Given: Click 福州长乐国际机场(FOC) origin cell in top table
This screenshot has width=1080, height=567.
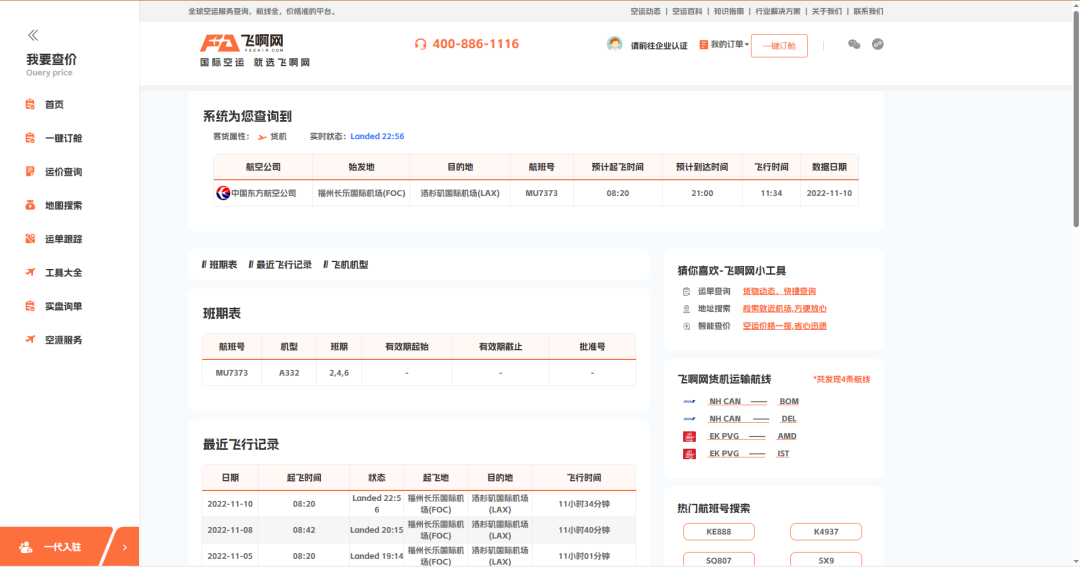Looking at the screenshot, I should pos(361,194).
